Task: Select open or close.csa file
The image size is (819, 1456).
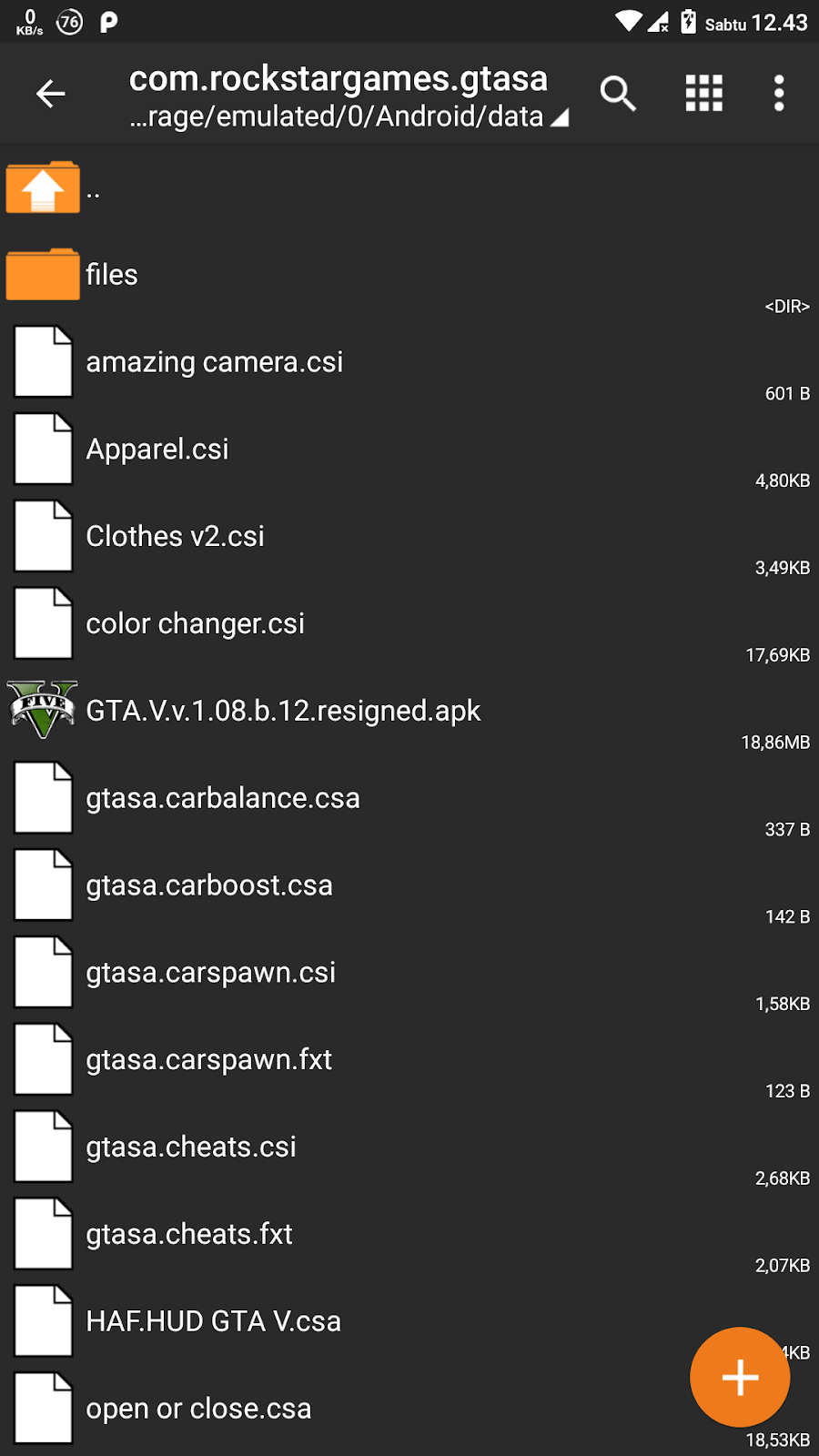Action: pyautogui.click(x=198, y=1409)
